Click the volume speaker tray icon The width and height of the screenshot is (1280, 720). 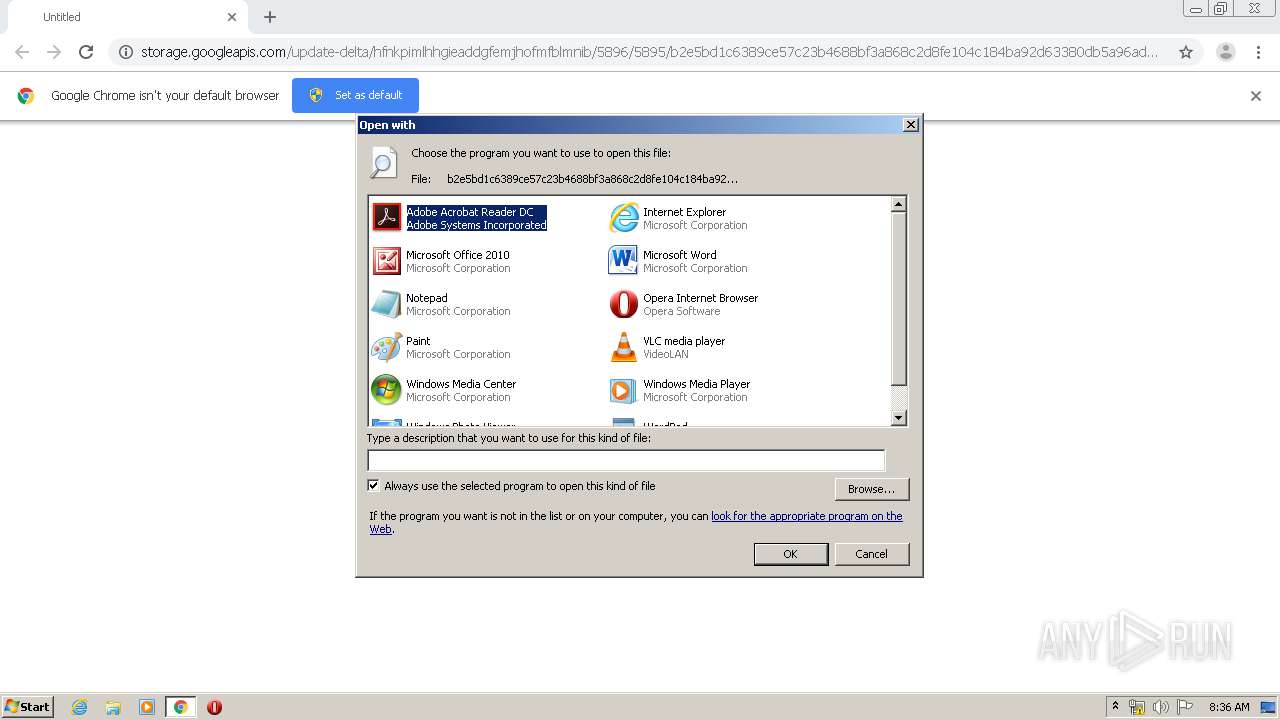(x=1161, y=707)
